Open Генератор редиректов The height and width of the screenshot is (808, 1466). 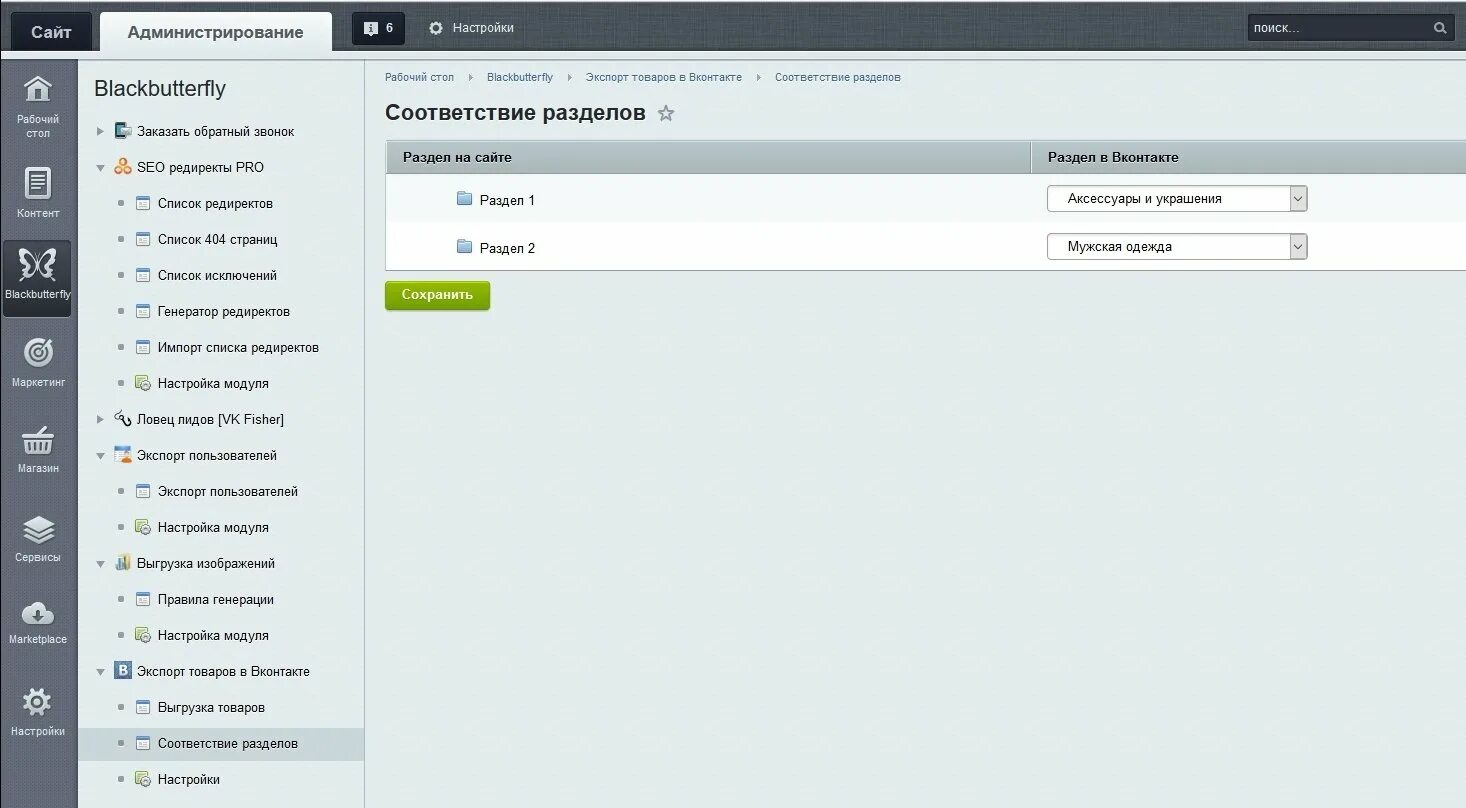(x=224, y=311)
